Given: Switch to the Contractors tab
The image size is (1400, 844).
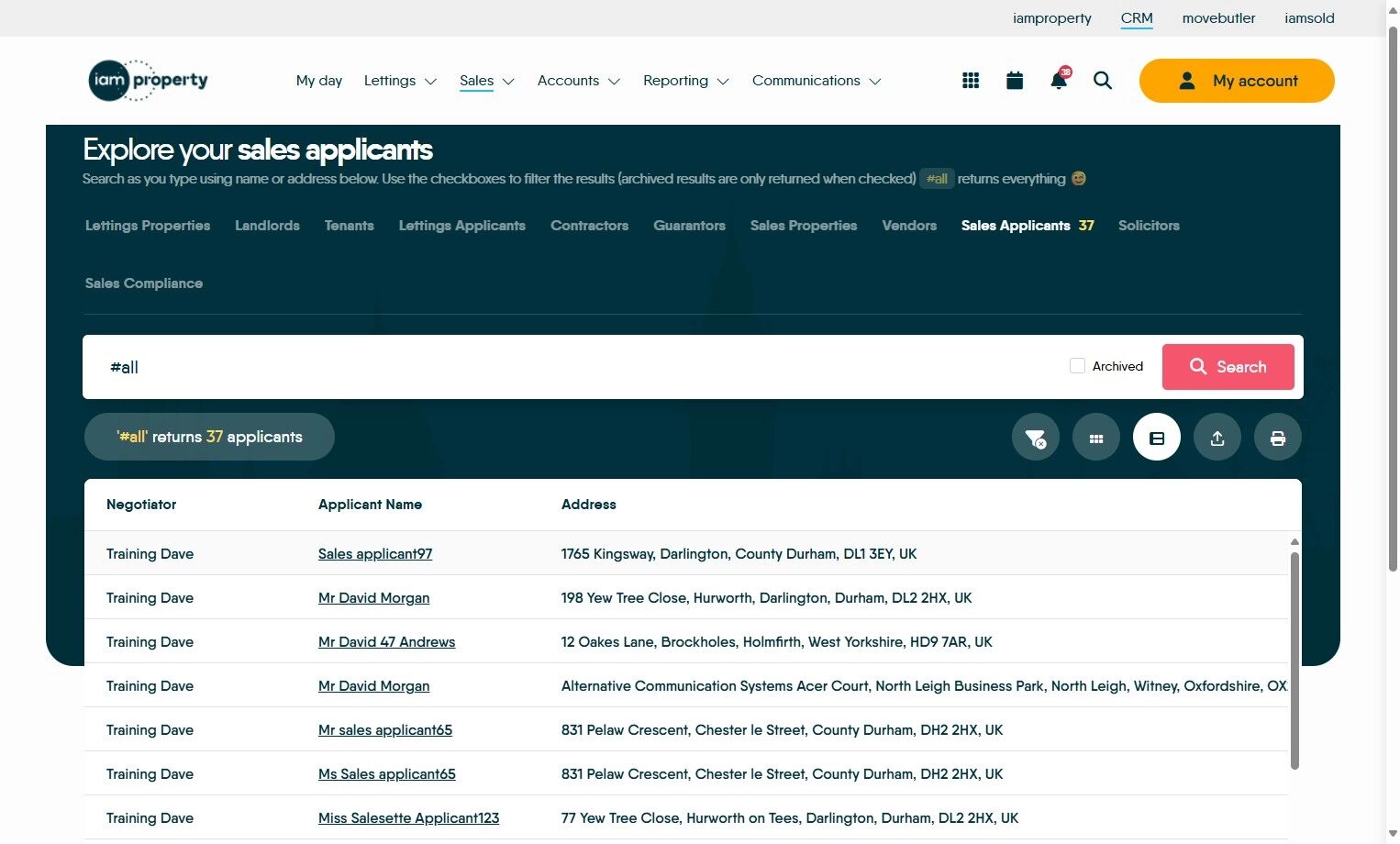Looking at the screenshot, I should 590,226.
